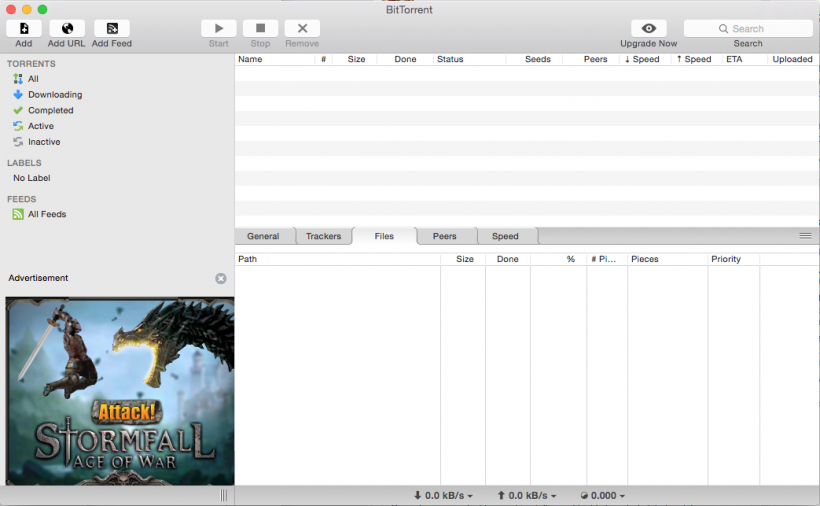This screenshot has width=820, height=506.
Task: Click the Active sync arrows icon
Action: [x=18, y=126]
